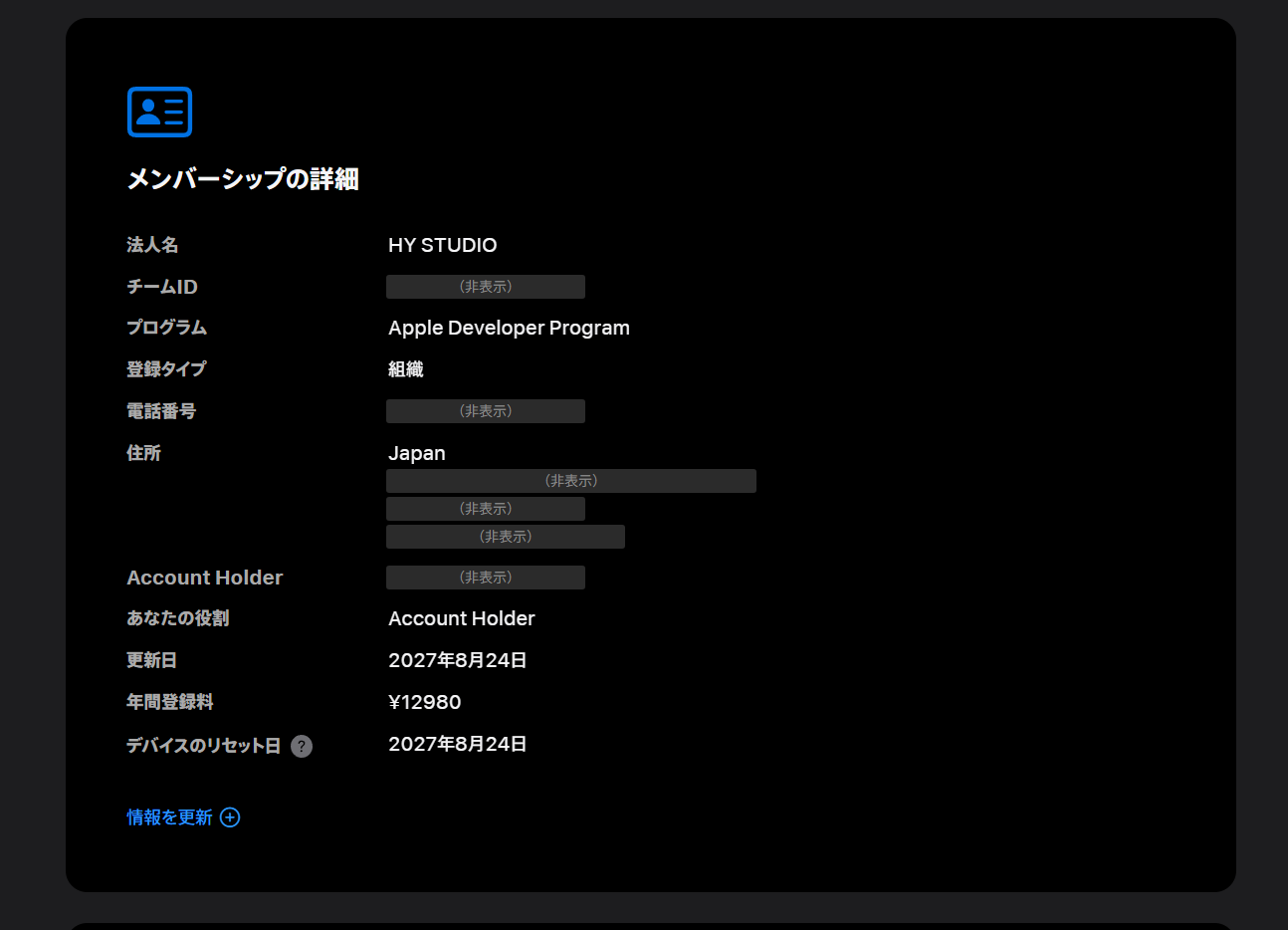Reveal the second hidden address line
The width and height of the screenshot is (1288, 930).
(x=486, y=509)
